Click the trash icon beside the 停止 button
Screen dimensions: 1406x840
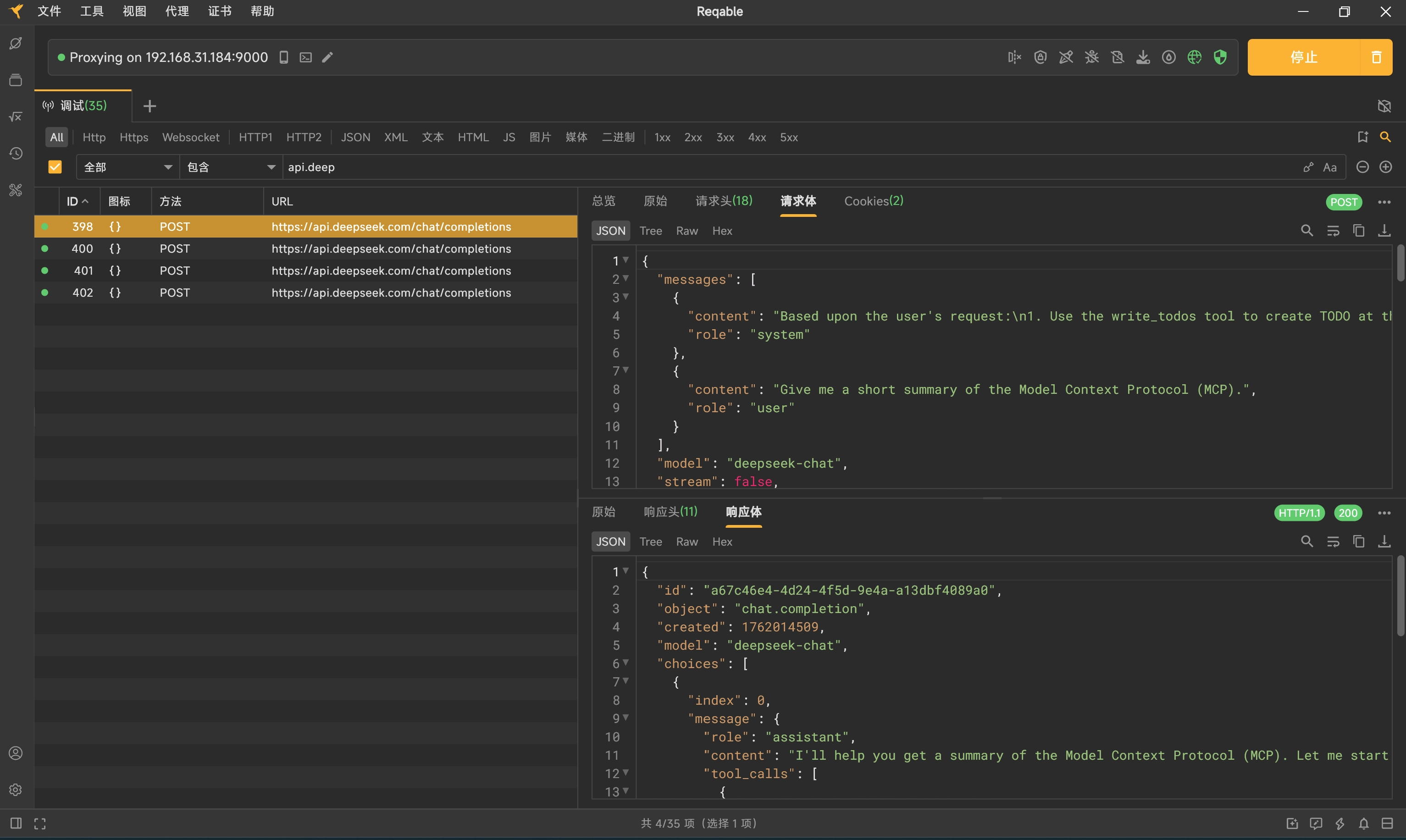1376,57
